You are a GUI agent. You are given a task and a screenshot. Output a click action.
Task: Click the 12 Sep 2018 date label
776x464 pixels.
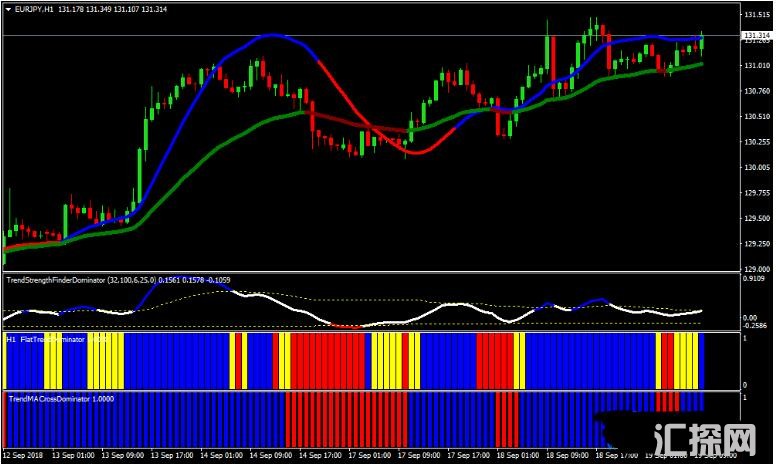pos(24,455)
